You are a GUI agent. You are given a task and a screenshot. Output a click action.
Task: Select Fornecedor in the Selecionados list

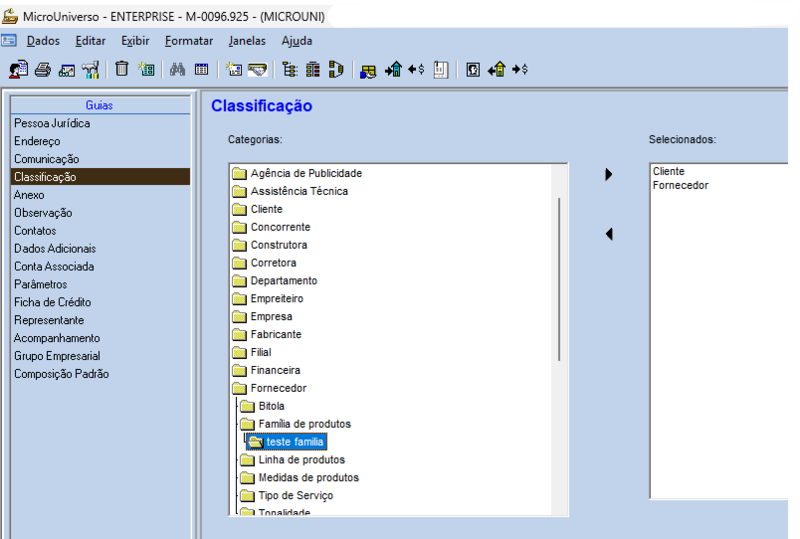pos(680,185)
